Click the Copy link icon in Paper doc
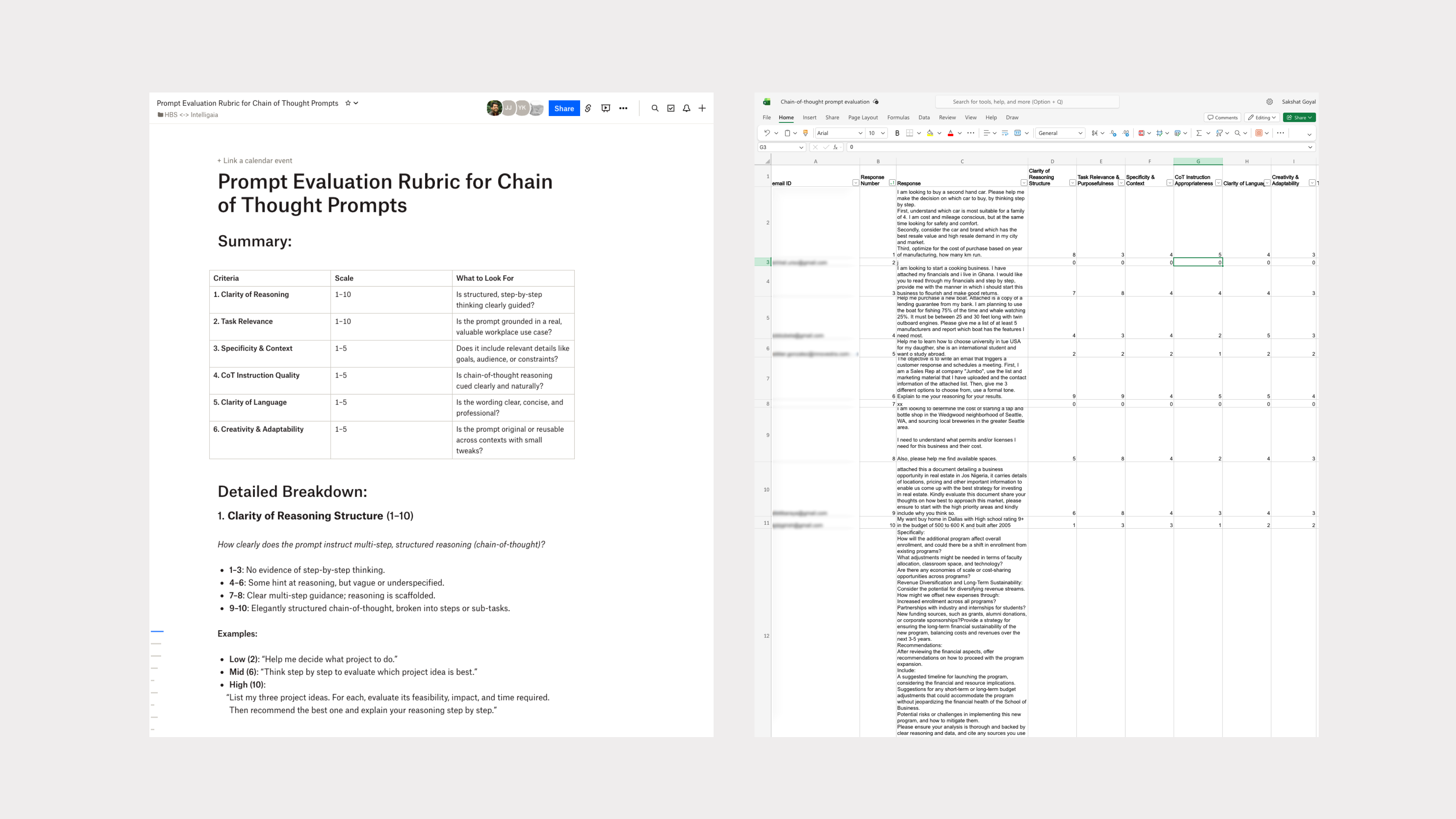This screenshot has height=819, width=1456. pos(588,108)
